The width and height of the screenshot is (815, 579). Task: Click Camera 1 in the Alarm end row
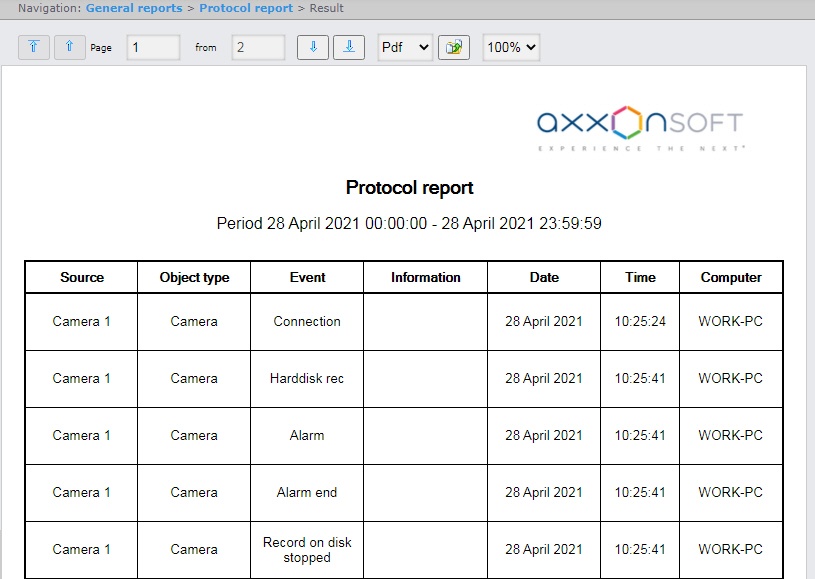click(x=82, y=492)
